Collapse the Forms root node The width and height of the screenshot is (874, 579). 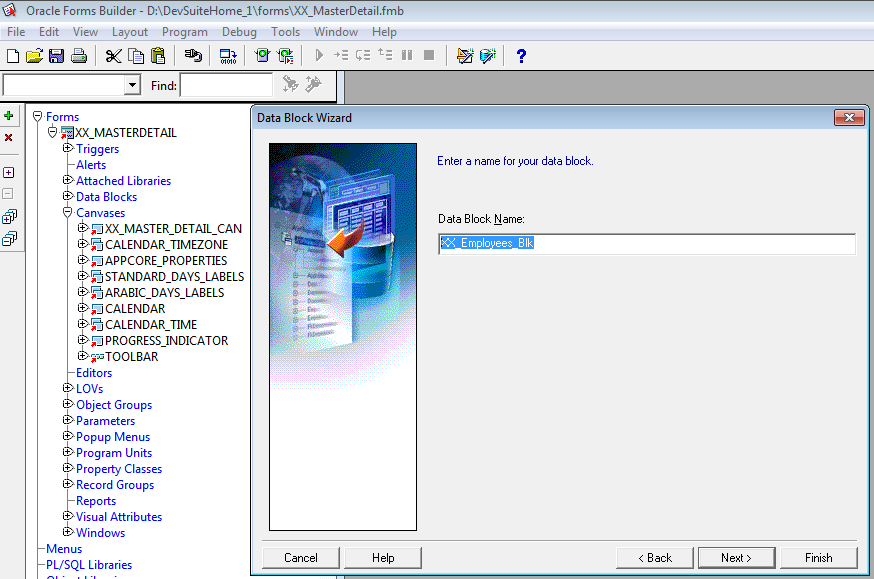point(37,116)
